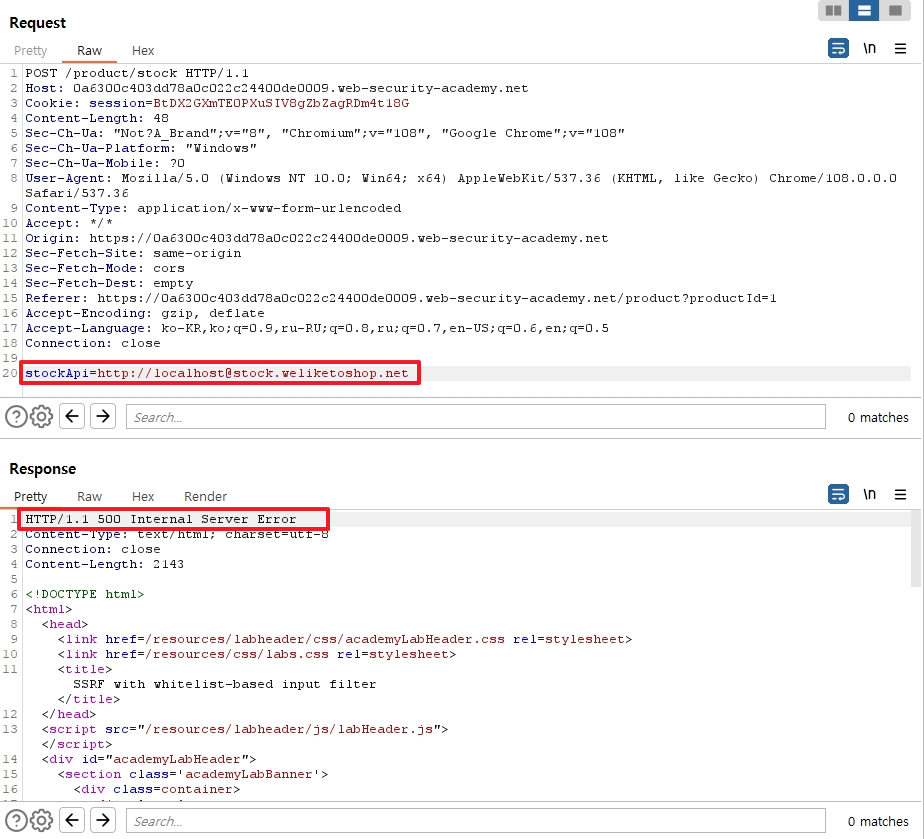Click the labs.css link line
924x839 pixels.
(x=257, y=654)
